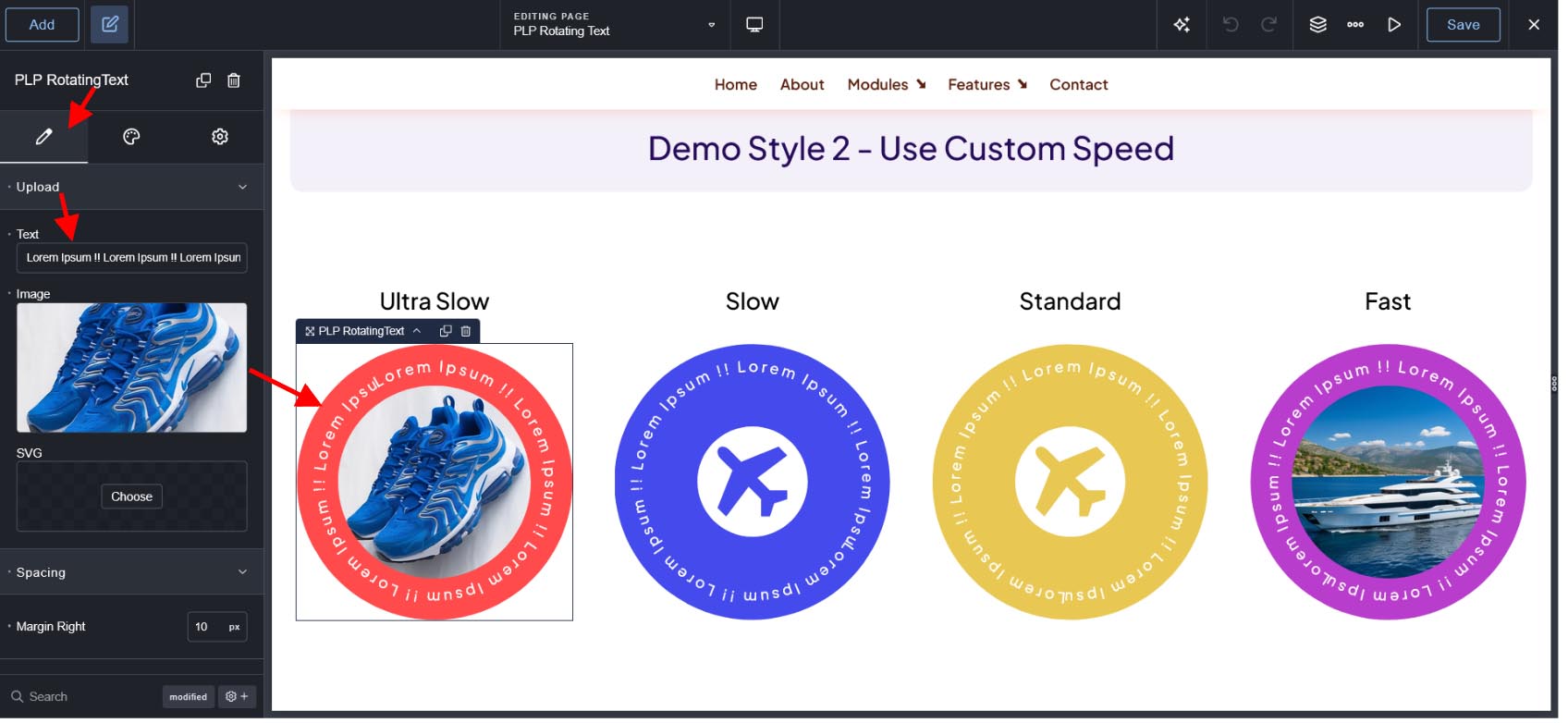Select the Content pencil tab
This screenshot has width=1568, height=723.
(43, 137)
